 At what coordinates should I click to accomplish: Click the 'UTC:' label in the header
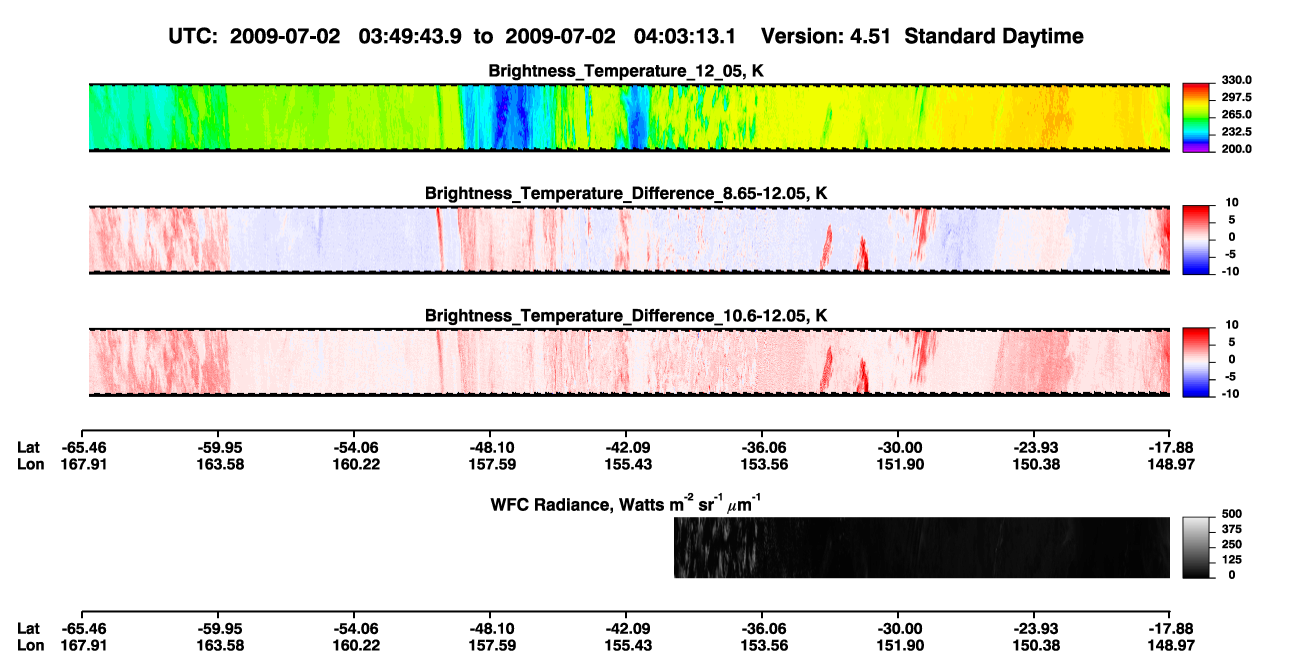193,37
